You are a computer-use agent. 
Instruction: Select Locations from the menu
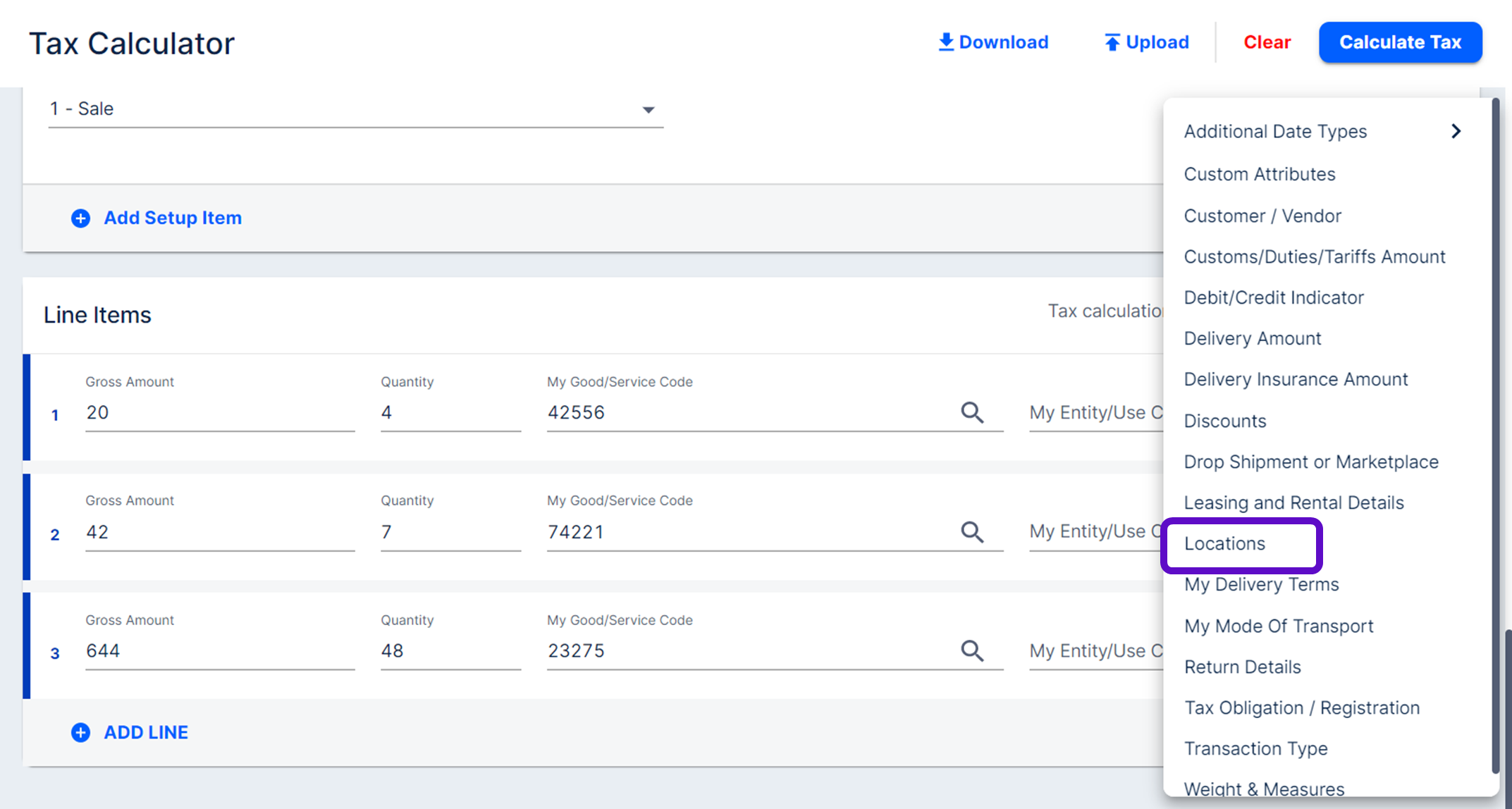(1224, 544)
